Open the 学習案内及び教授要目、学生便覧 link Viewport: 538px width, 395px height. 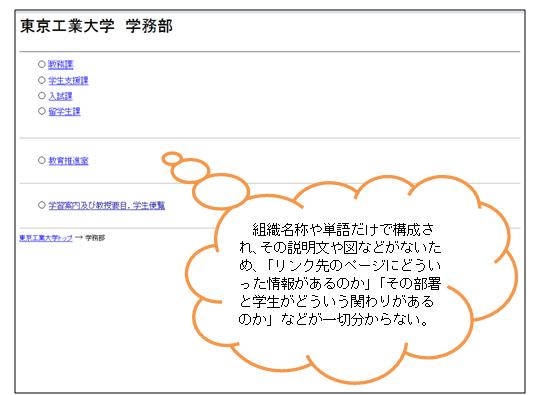(106, 205)
